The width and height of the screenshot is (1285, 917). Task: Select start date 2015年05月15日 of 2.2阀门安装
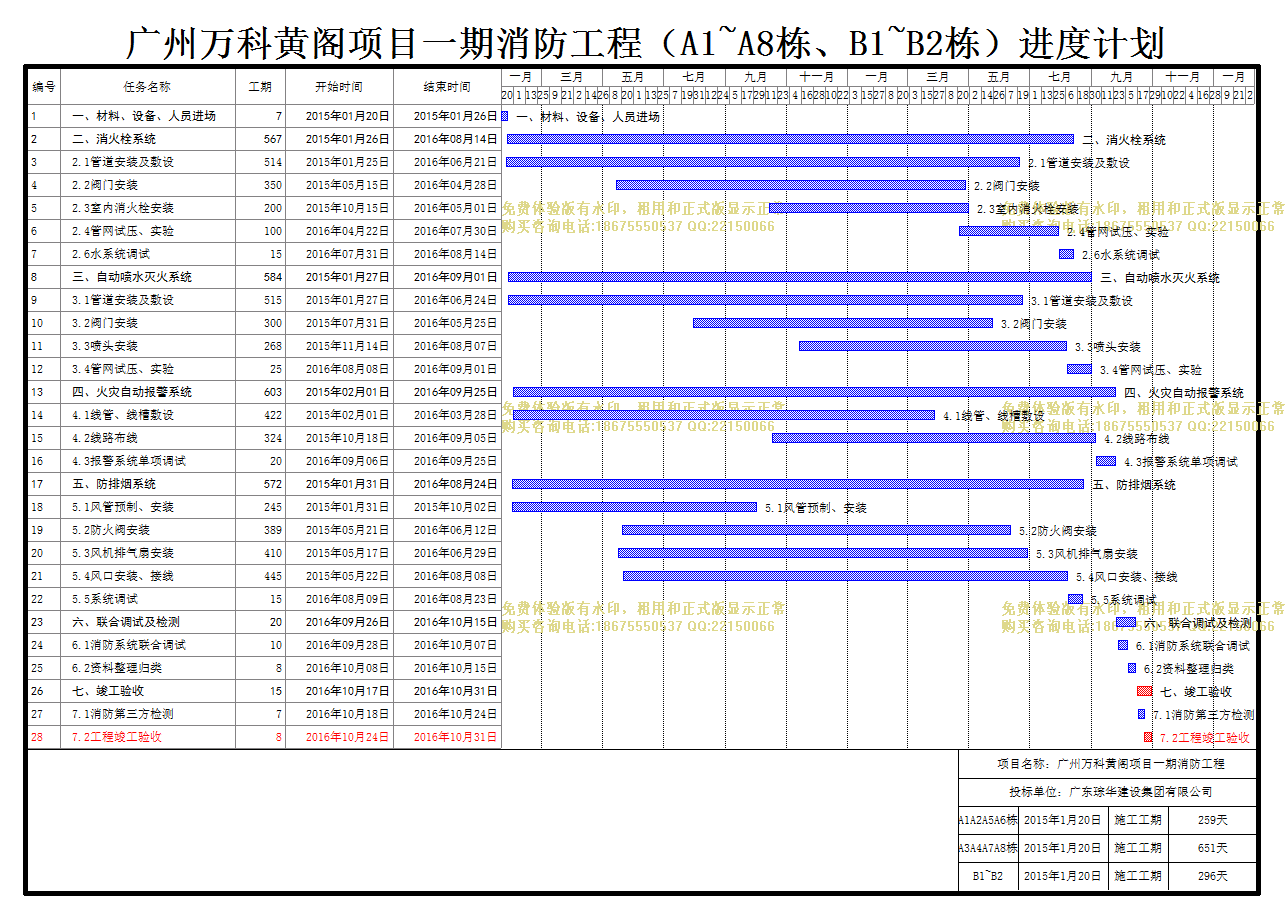(x=348, y=185)
